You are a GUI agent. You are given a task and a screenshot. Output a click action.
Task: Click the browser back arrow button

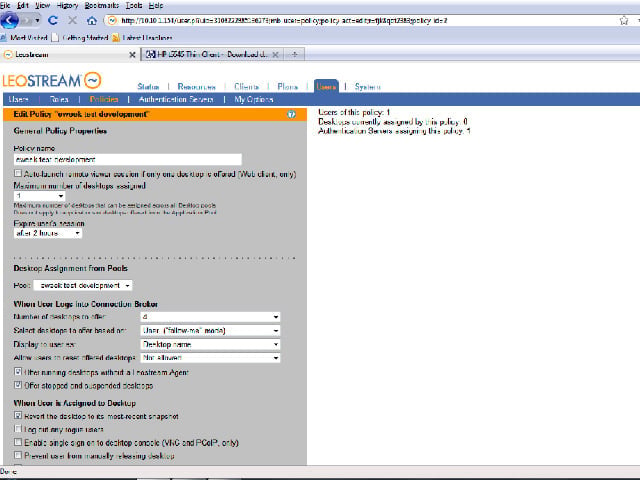coord(10,20)
